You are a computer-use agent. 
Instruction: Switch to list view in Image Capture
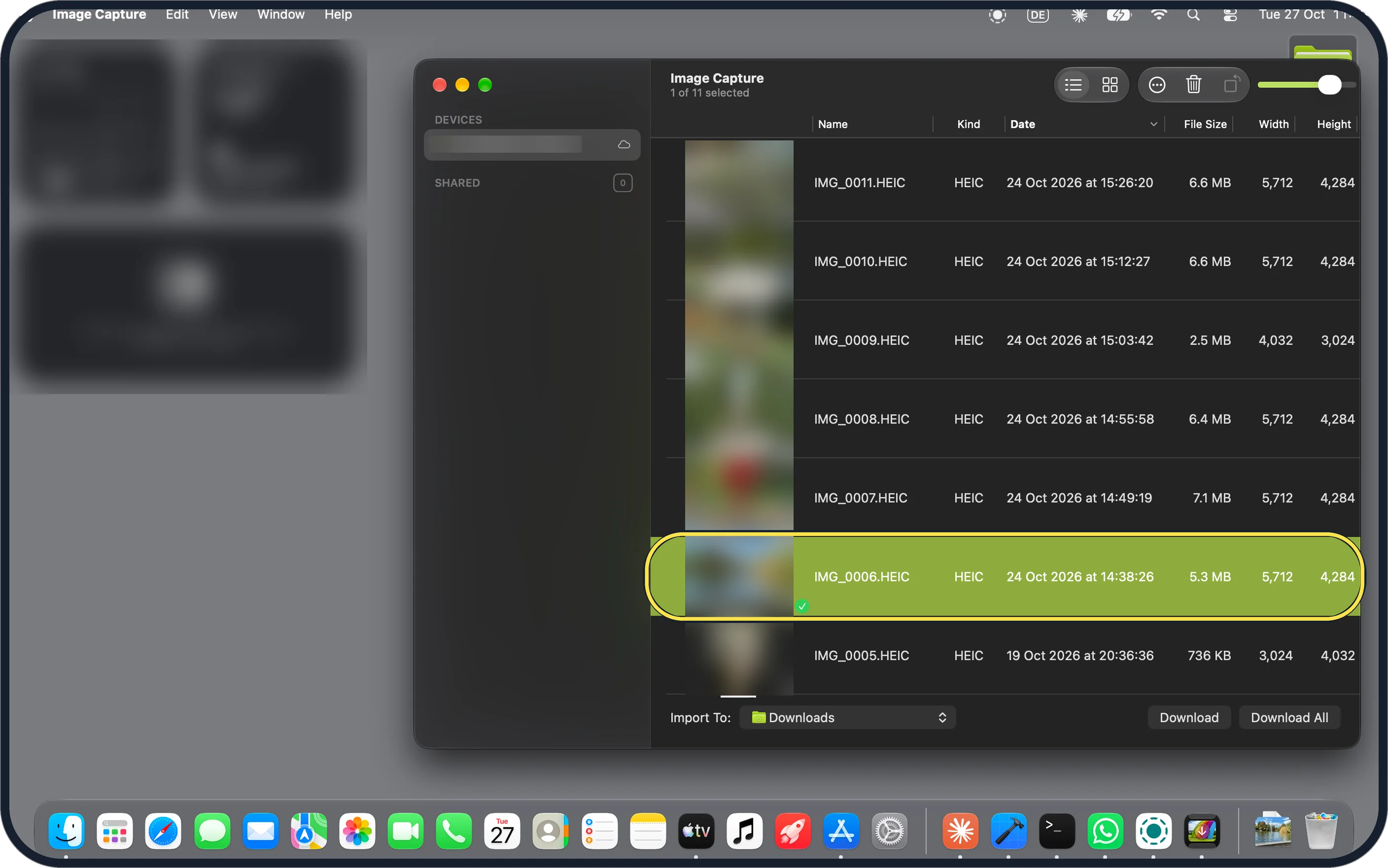[x=1073, y=85]
